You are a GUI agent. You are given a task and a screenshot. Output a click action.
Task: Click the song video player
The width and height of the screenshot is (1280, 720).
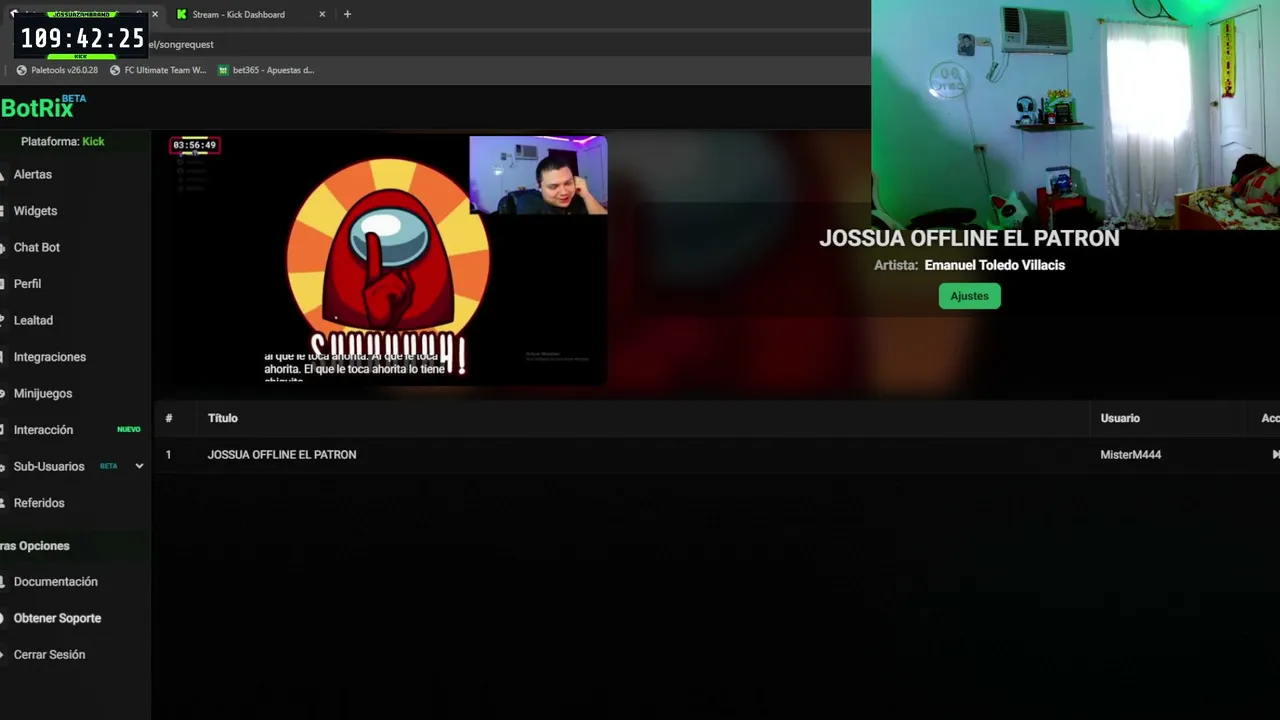pyautogui.click(x=387, y=260)
